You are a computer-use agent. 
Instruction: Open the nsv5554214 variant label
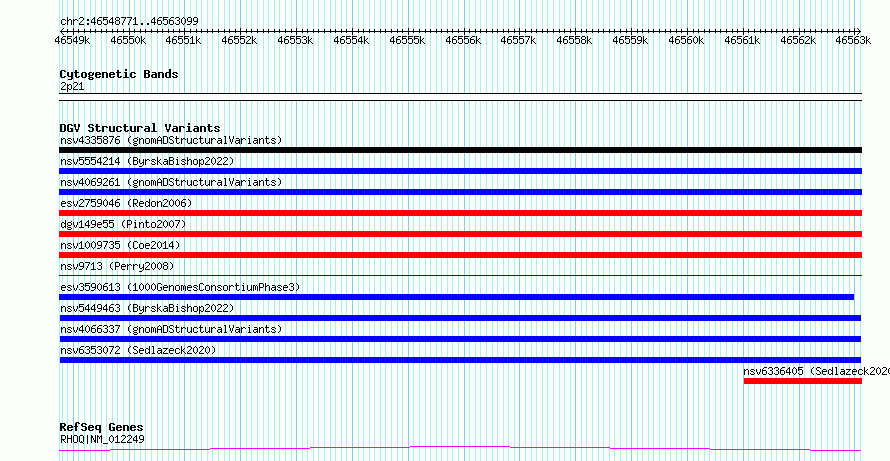[147, 161]
